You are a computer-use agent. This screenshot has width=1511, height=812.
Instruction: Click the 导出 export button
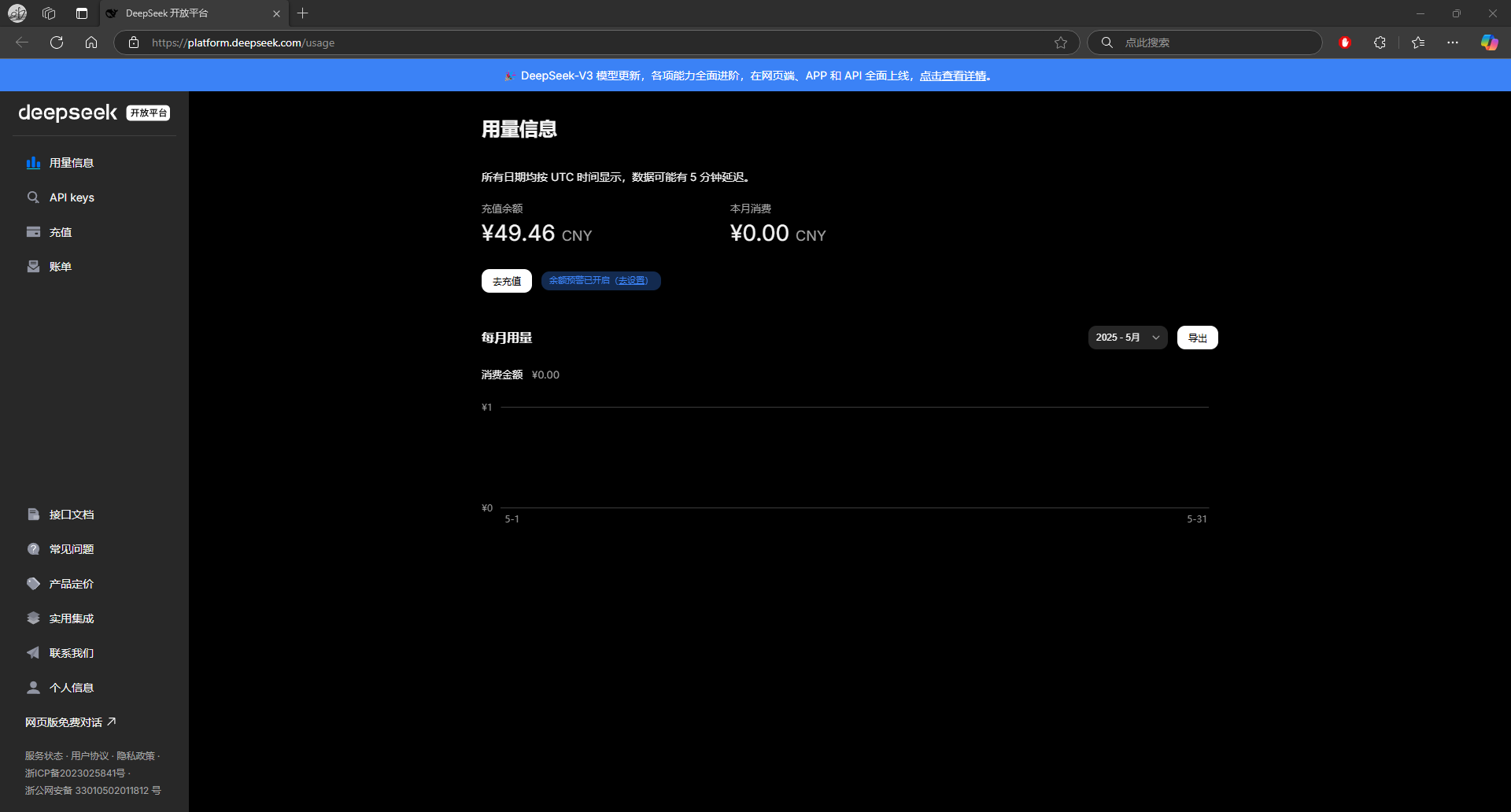point(1198,338)
